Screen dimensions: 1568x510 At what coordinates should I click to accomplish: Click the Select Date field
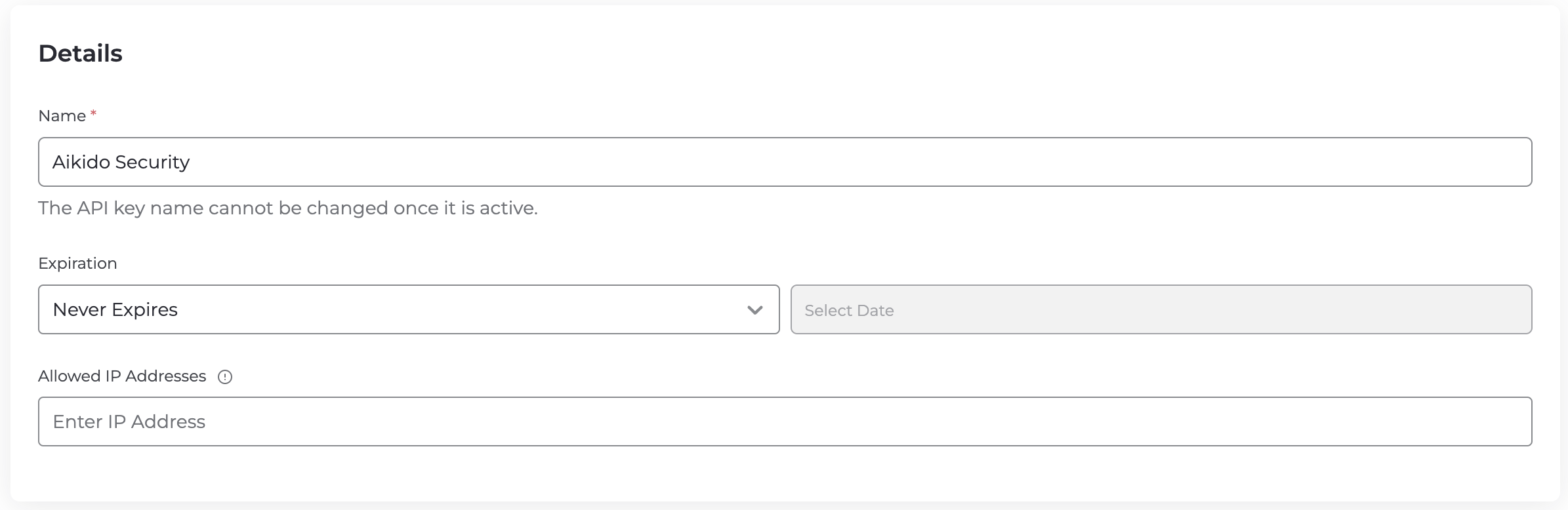(x=1161, y=309)
